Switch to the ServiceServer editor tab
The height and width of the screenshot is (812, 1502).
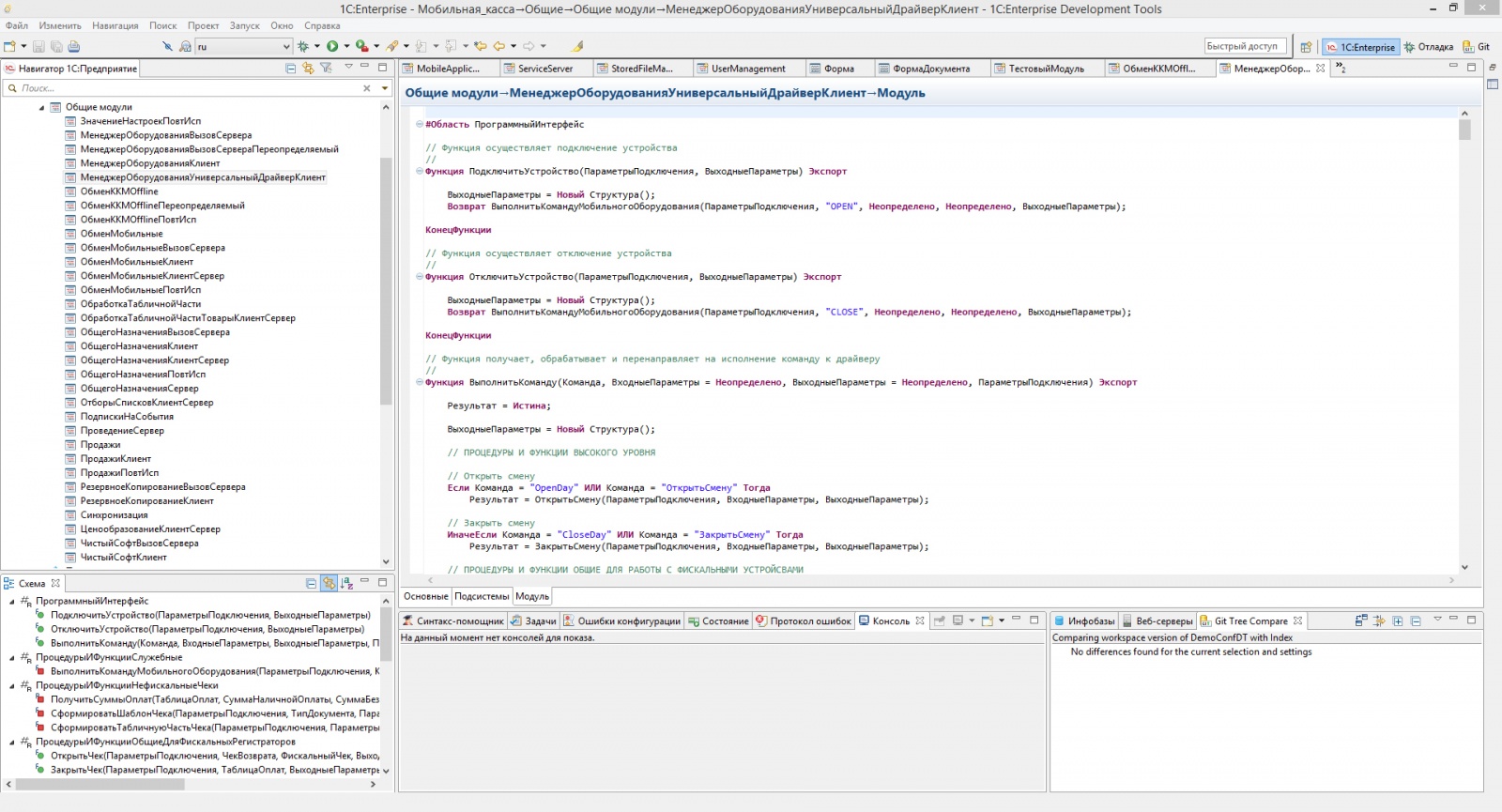544,69
